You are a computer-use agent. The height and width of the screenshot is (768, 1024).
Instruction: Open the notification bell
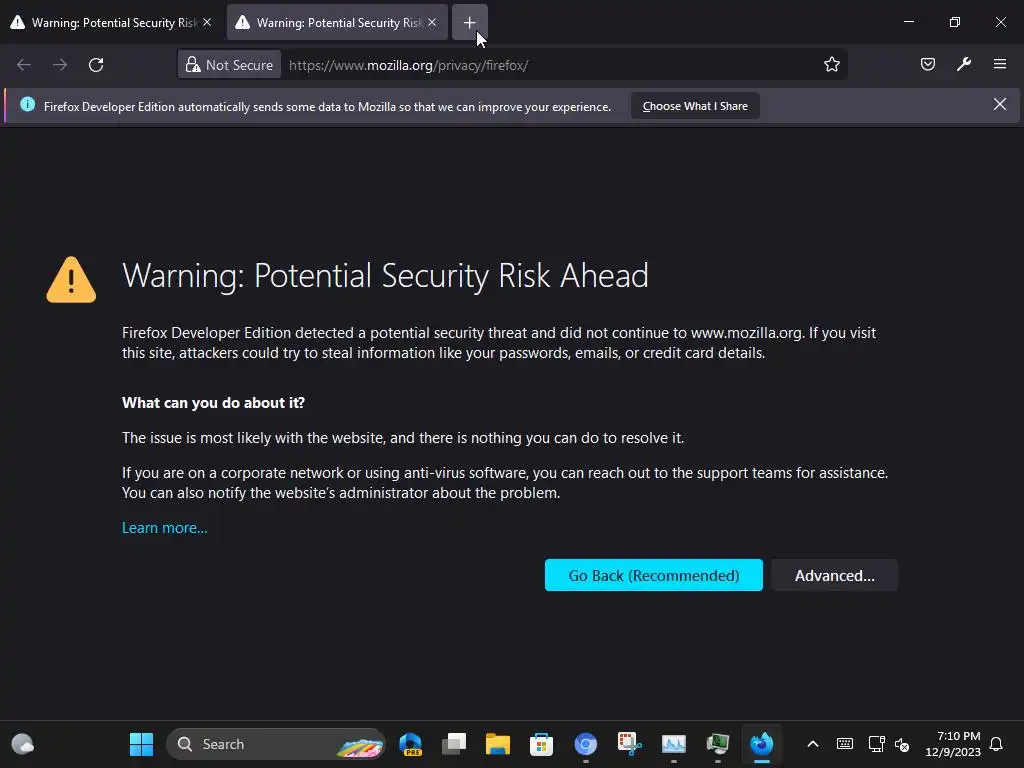[996, 744]
